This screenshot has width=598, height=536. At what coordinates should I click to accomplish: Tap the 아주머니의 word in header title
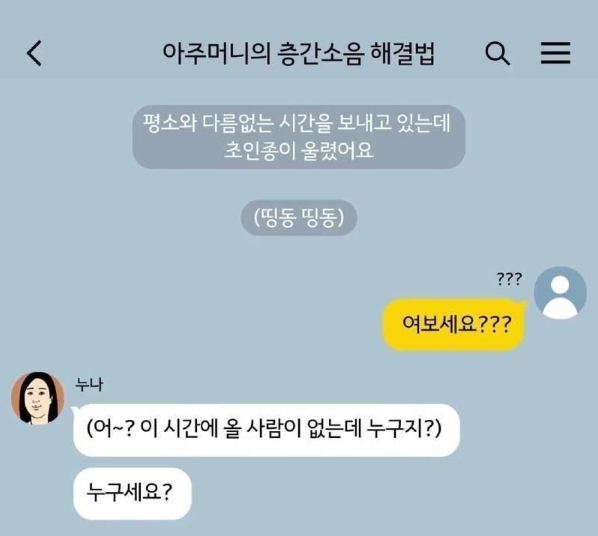pos(216,53)
